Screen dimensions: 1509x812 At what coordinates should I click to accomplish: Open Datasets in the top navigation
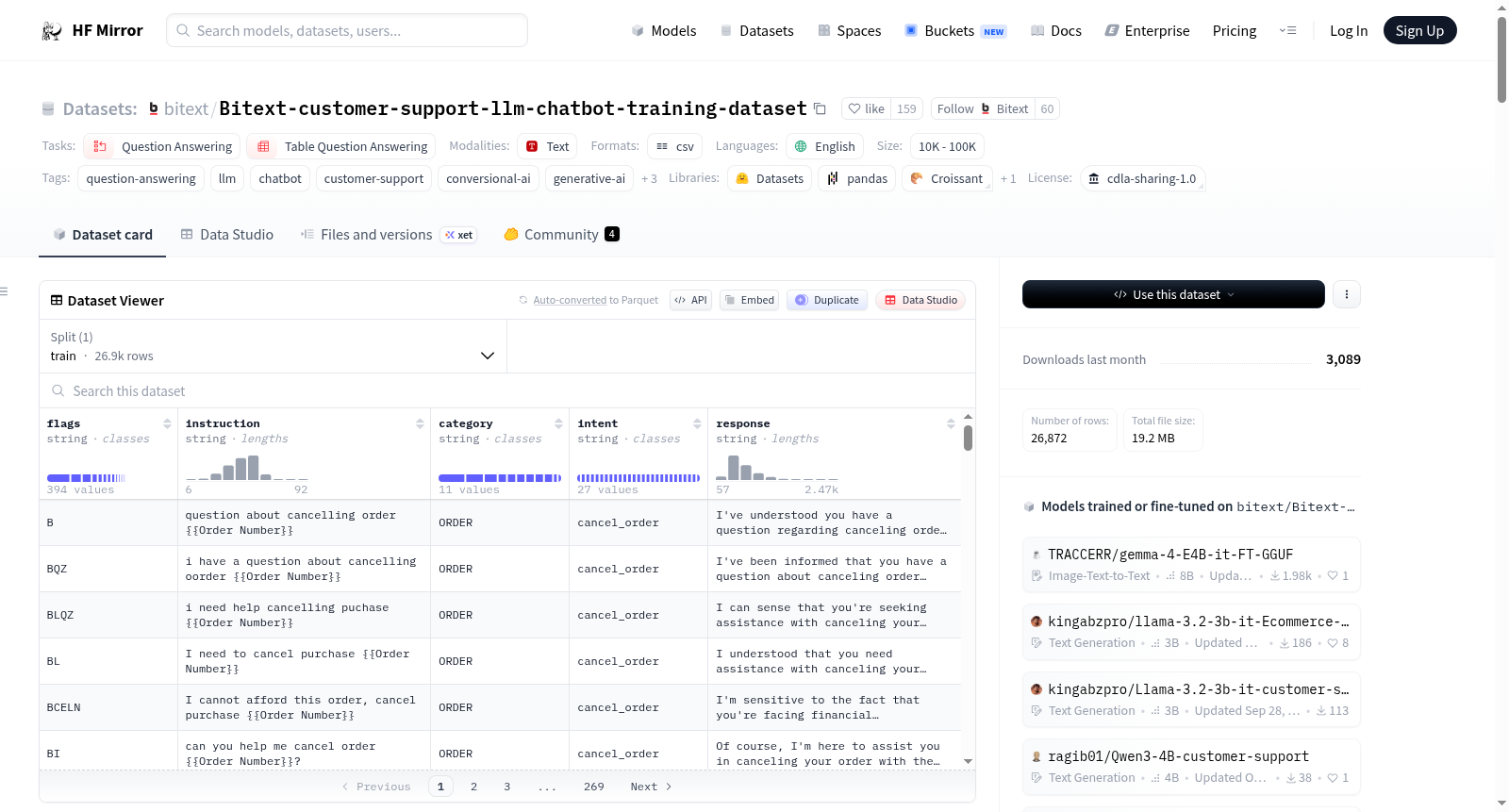756,31
